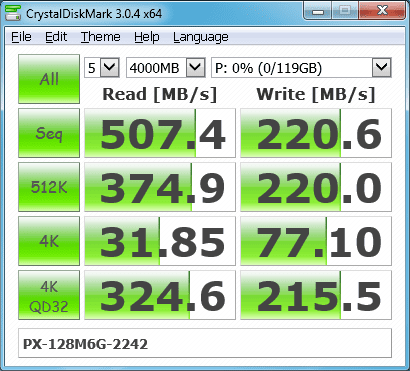Run all benchmarks with the All button

point(49,79)
